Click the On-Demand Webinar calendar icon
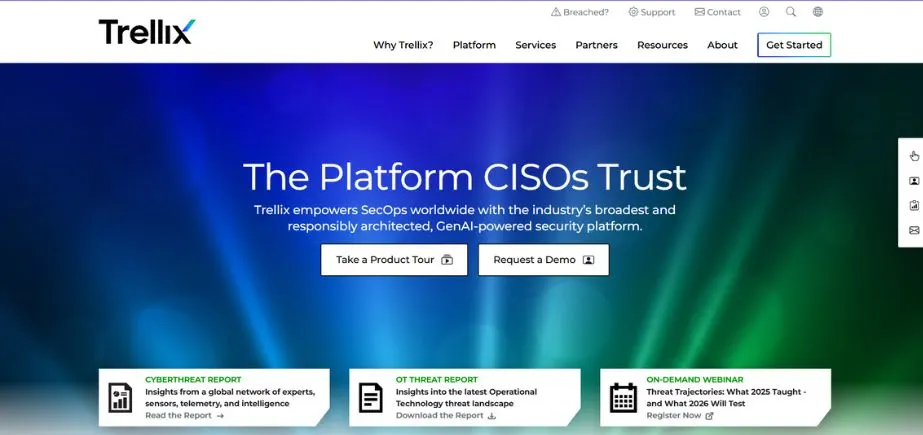This screenshot has width=923, height=435. point(623,397)
